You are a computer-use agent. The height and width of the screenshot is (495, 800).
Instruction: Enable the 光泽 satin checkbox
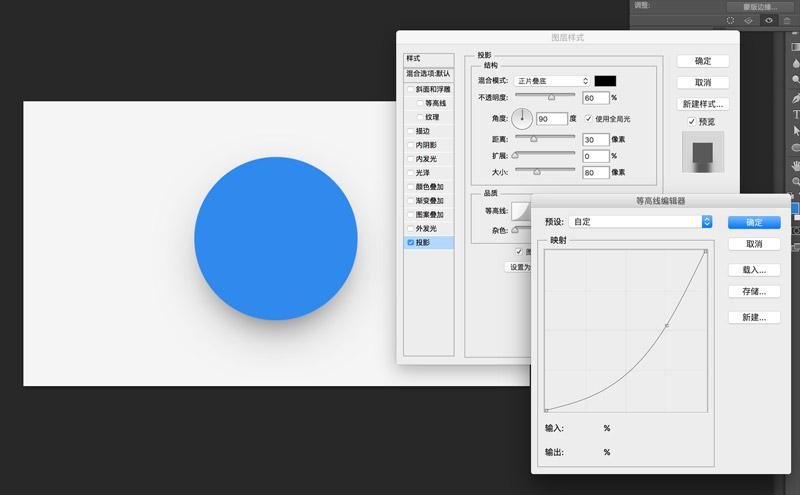(410, 173)
